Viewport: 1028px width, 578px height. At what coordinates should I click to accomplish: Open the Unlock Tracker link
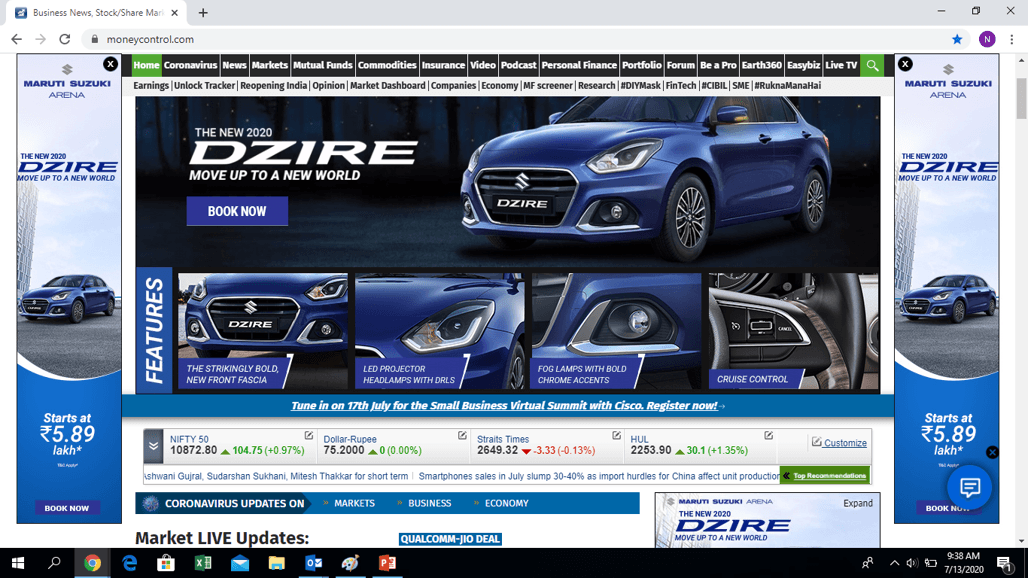pyautogui.click(x=205, y=85)
